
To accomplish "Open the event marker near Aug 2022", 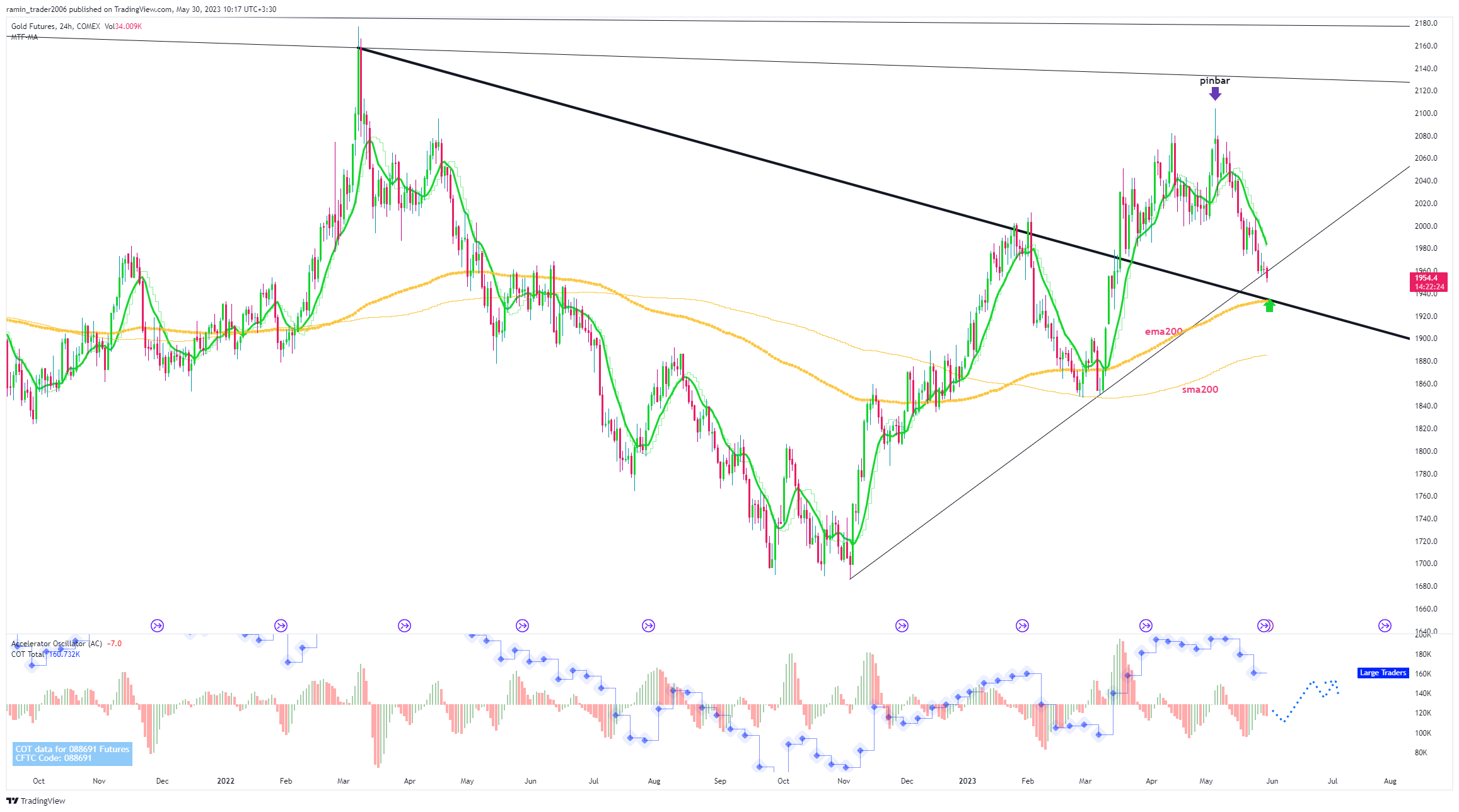I will click(x=649, y=626).
